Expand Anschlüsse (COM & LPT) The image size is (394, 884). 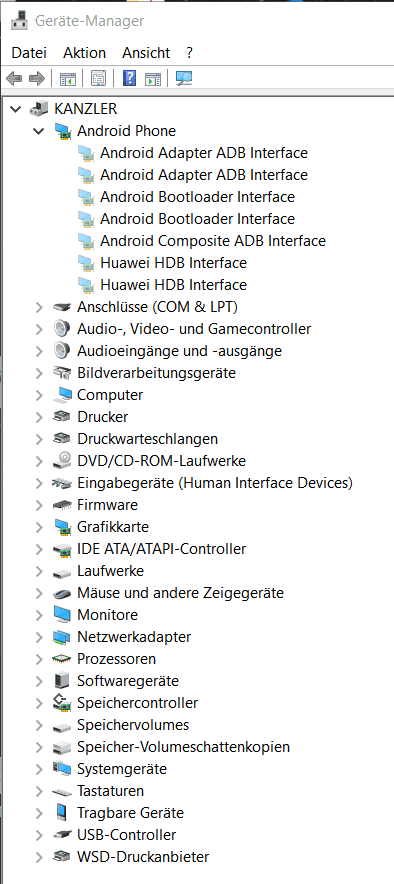coord(38,307)
